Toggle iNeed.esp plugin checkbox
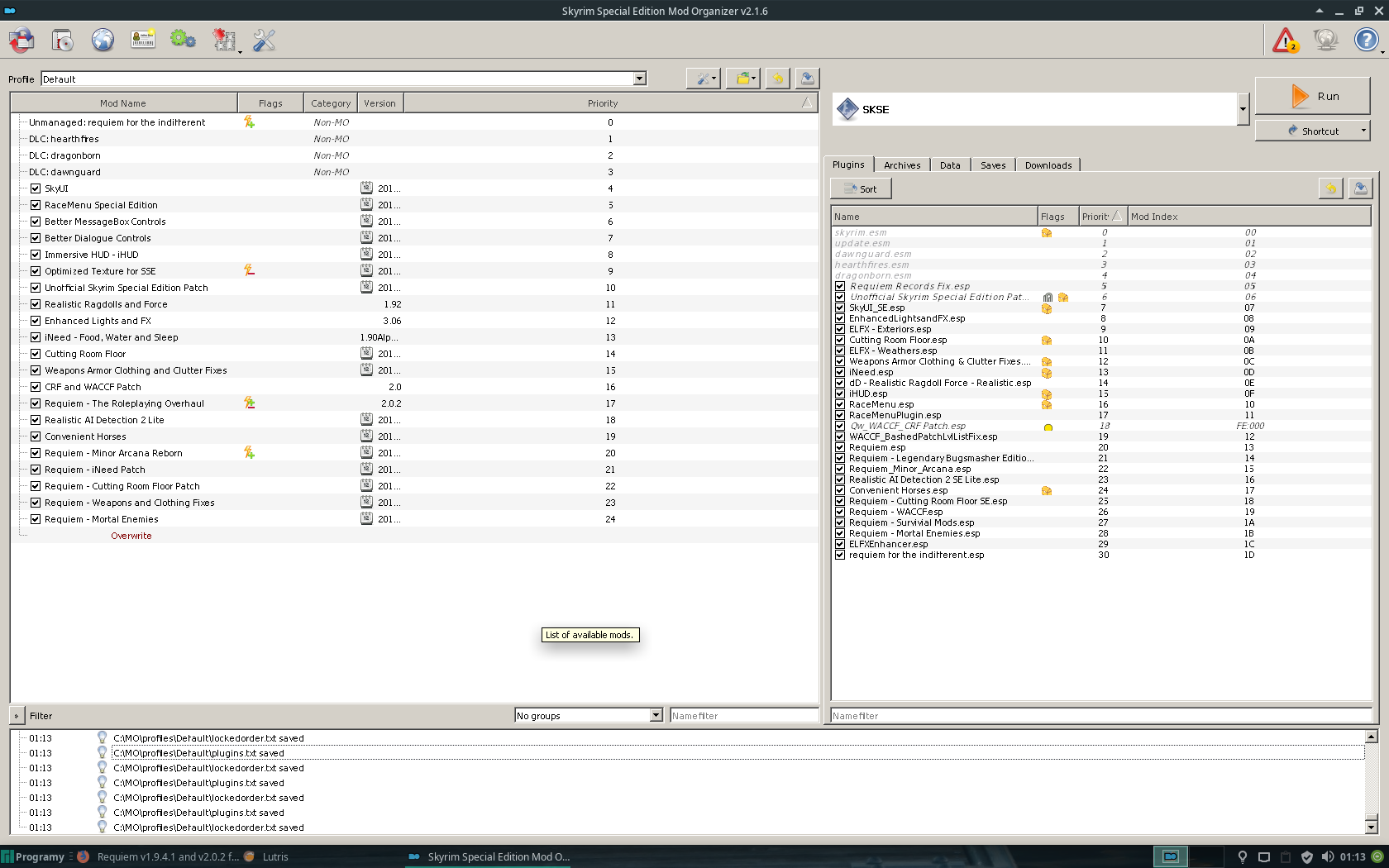This screenshot has width=1389, height=868. click(840, 372)
